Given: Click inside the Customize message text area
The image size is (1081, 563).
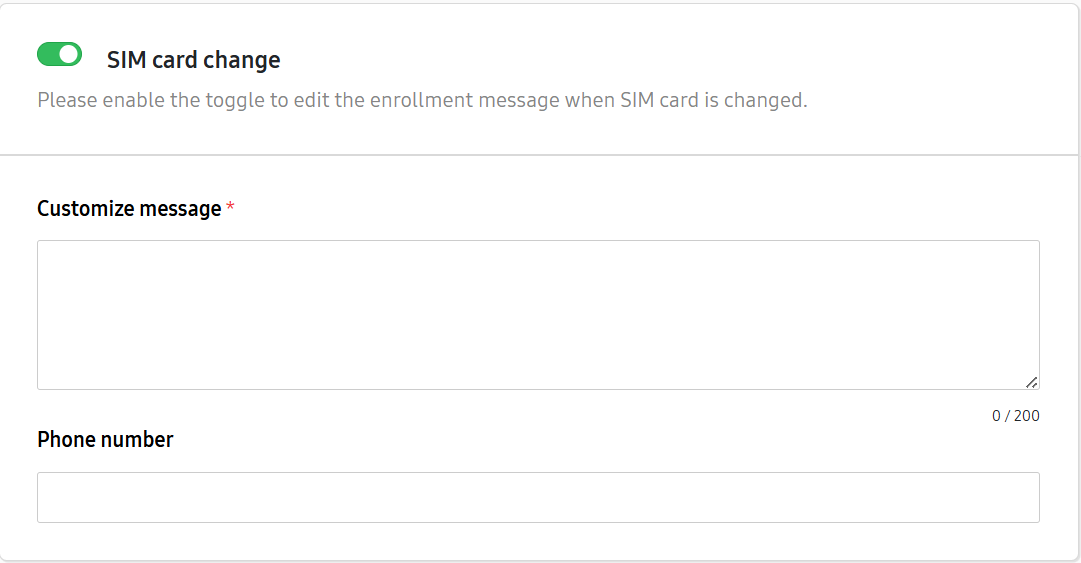Looking at the screenshot, I should pyautogui.click(x=538, y=314).
